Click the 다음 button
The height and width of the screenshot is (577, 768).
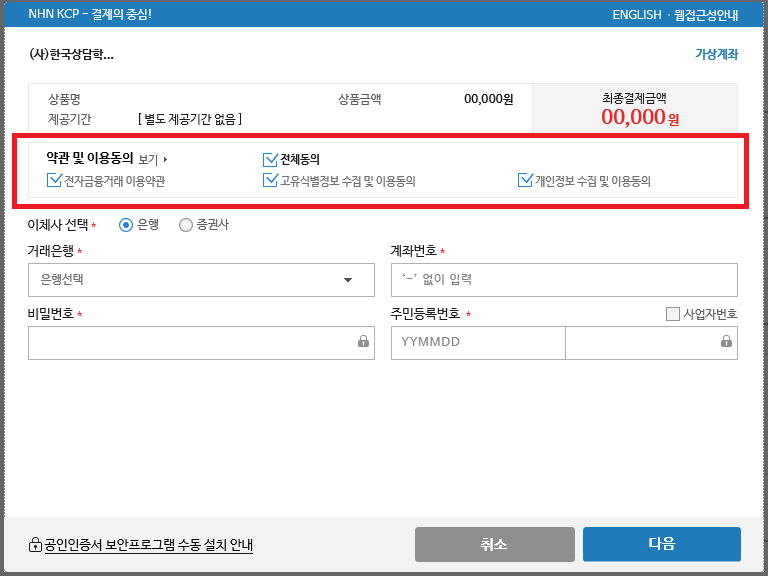point(662,544)
